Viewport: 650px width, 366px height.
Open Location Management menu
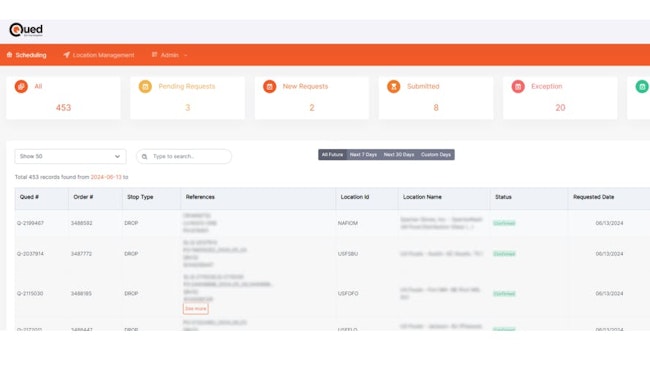coord(99,55)
